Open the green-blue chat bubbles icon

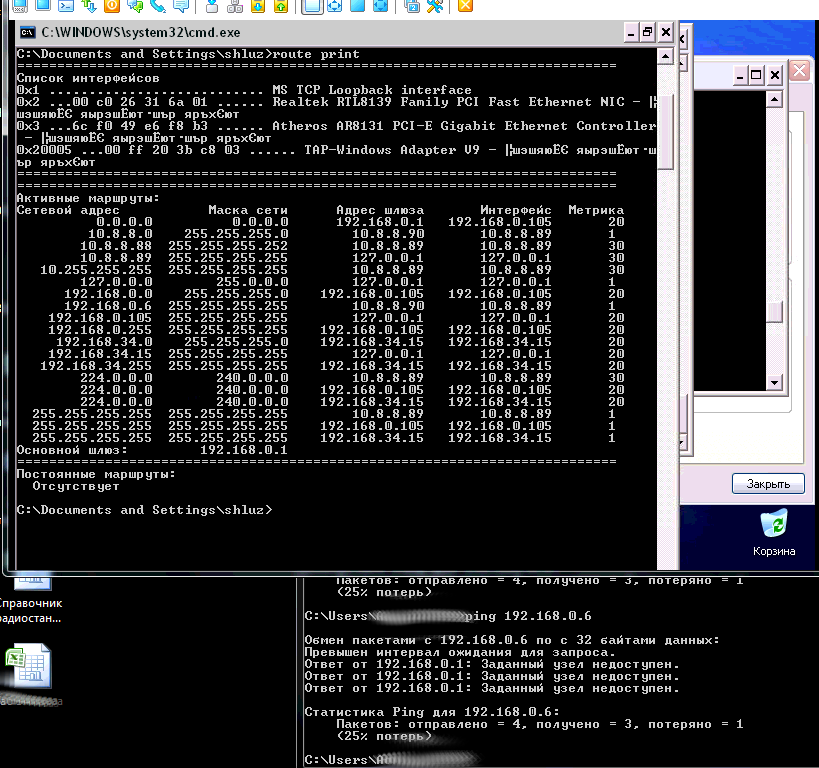click(x=135, y=6)
